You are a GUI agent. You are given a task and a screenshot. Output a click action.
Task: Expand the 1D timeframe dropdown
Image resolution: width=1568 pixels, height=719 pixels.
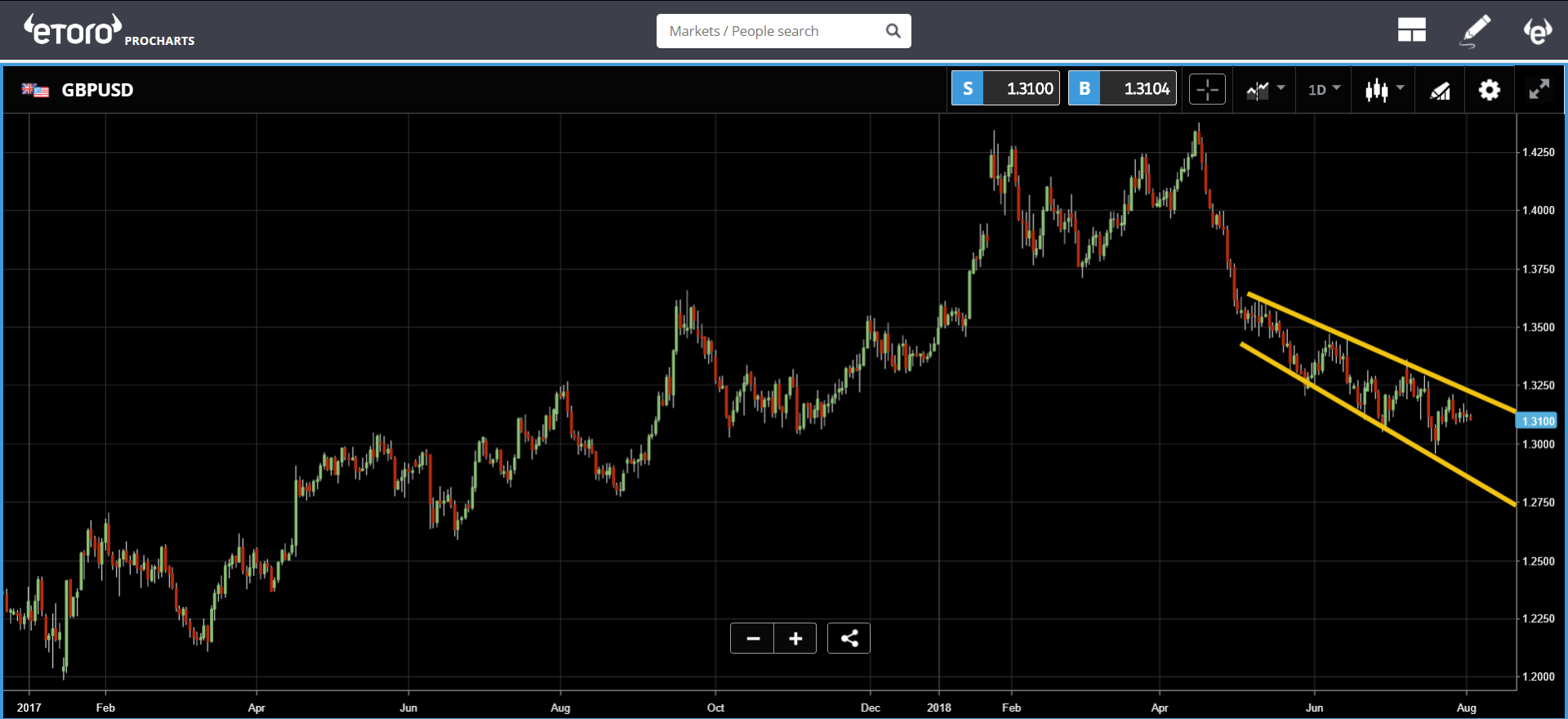pos(1324,89)
